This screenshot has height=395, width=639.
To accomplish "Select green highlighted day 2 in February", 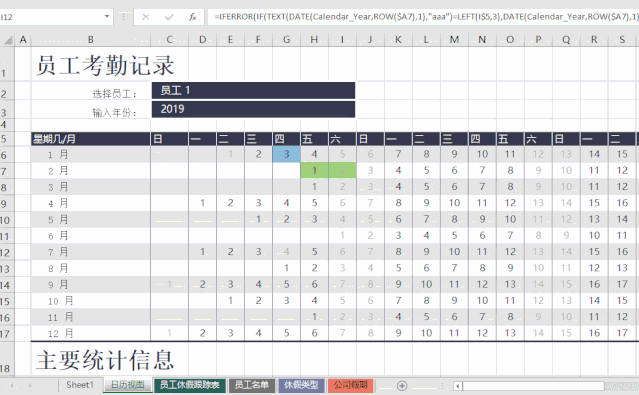I will click(342, 170).
